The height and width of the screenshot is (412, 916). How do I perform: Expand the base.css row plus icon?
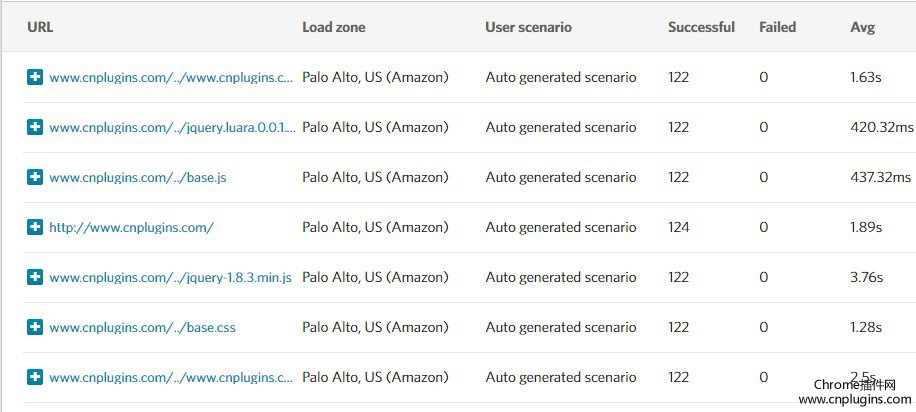(35, 327)
